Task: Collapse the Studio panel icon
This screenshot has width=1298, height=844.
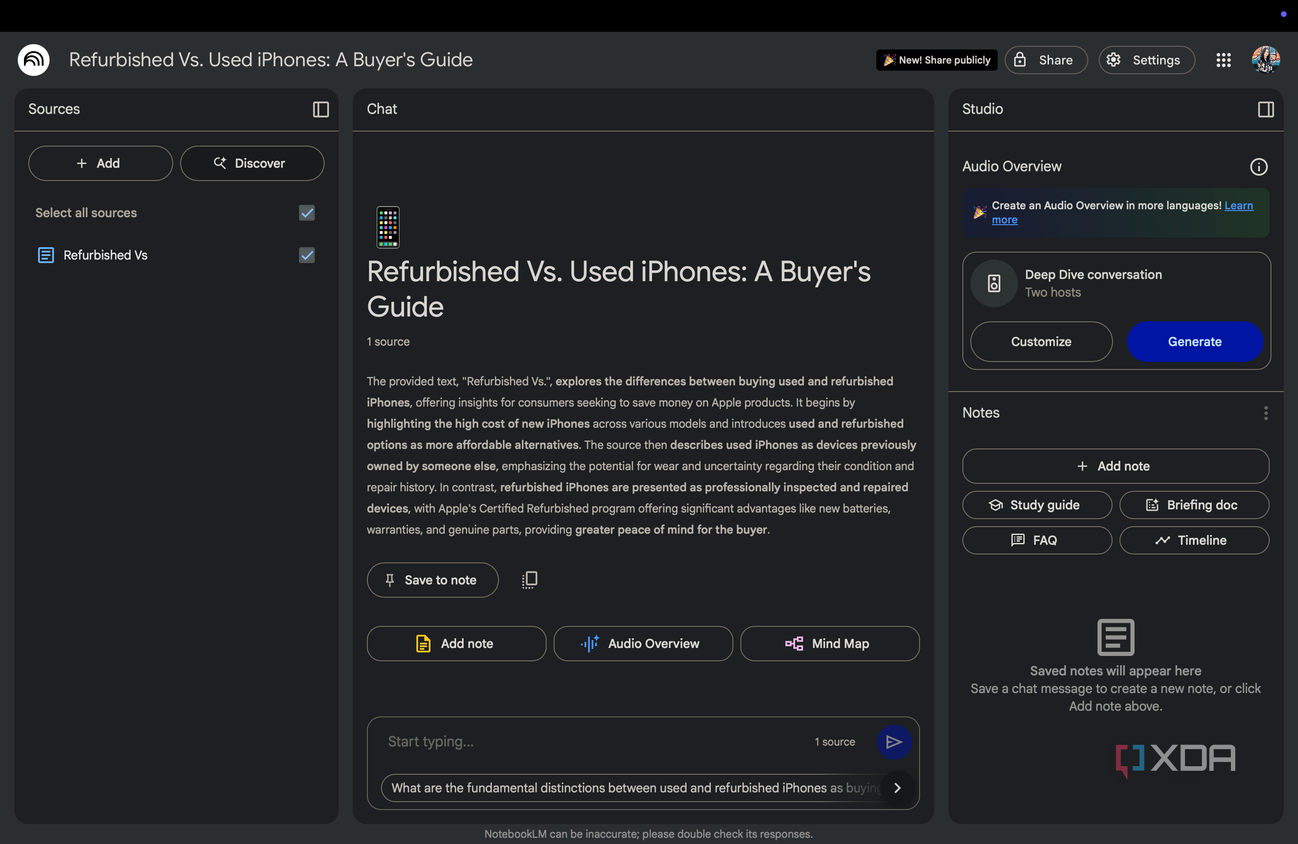Action: coord(1266,109)
